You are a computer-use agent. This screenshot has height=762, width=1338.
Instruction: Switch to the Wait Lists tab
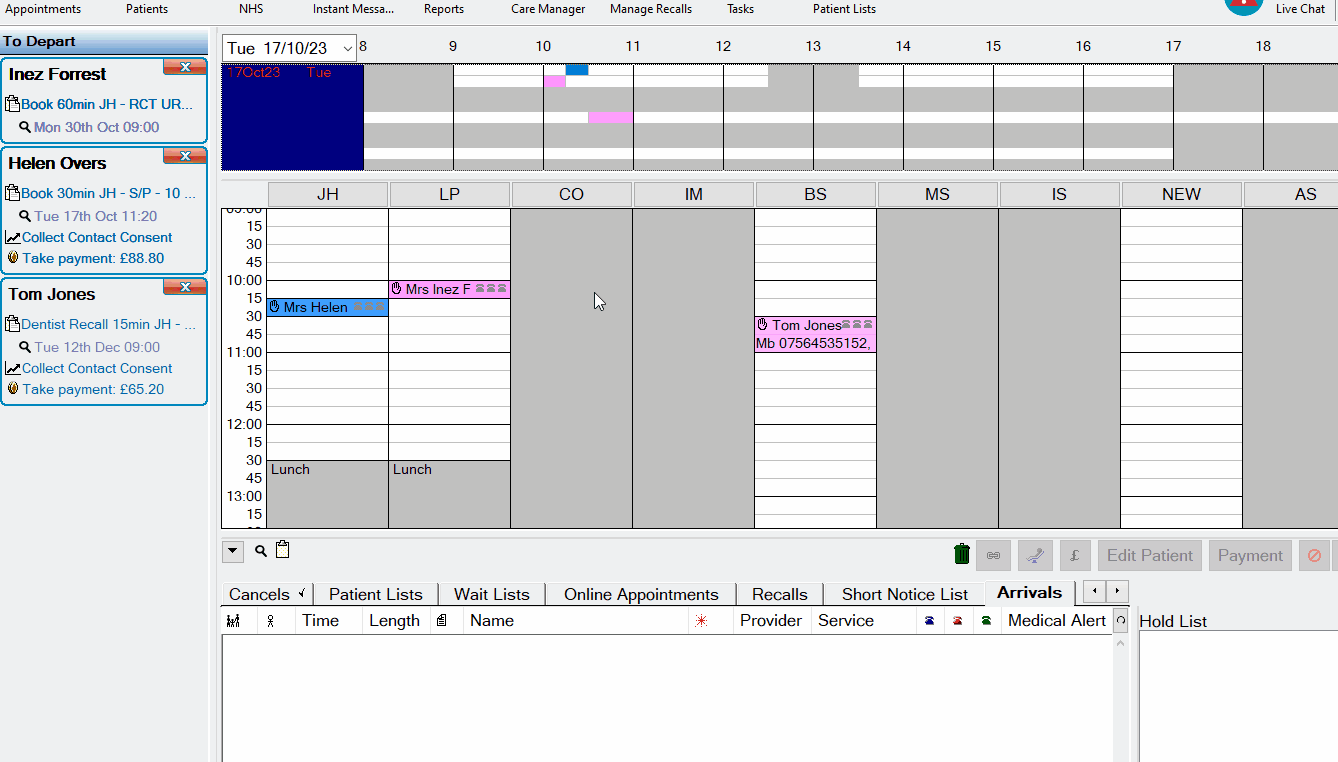(x=492, y=594)
